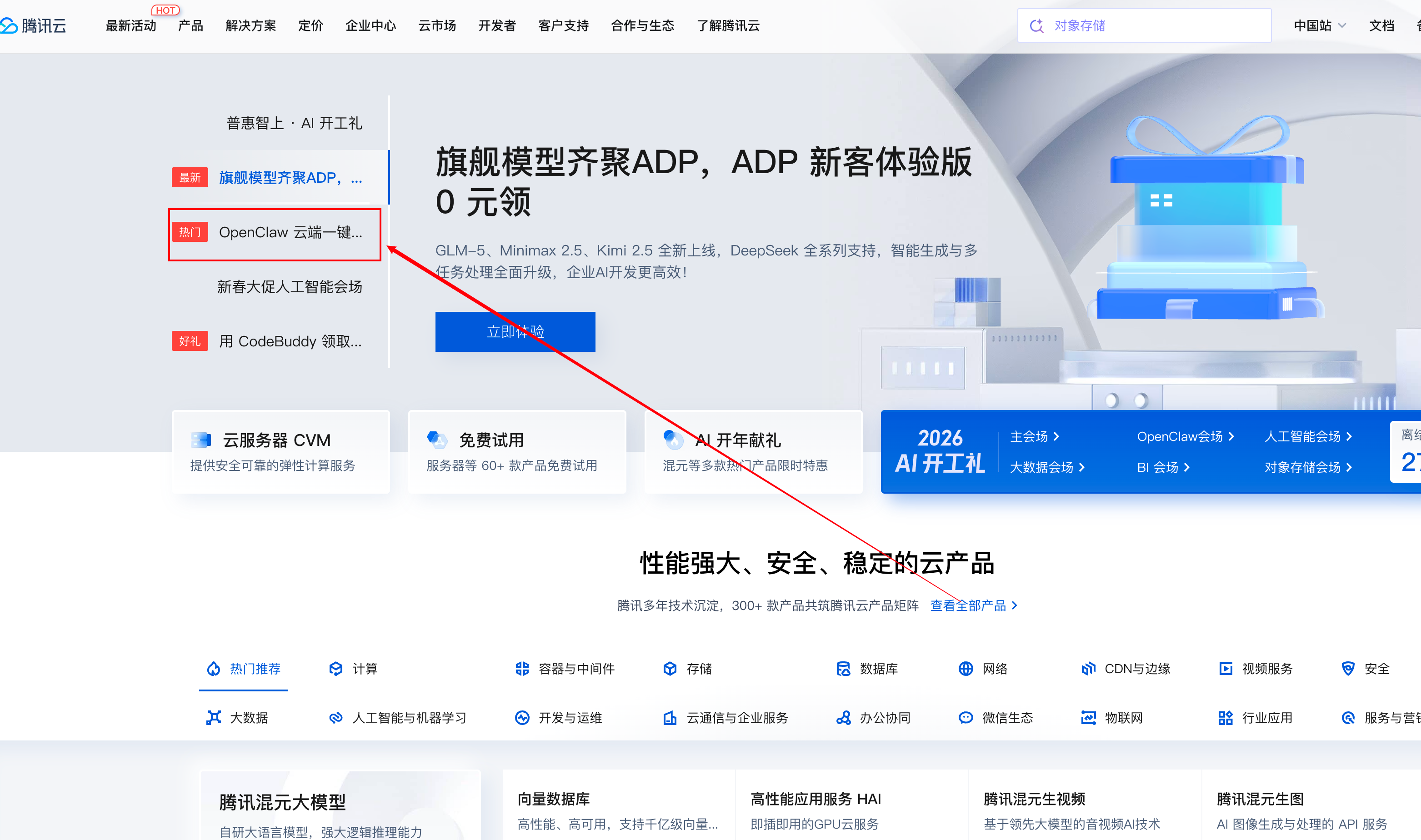Screen dimensions: 1421x840
Task: Open 主会场 link with chevron
Action: click(1035, 436)
